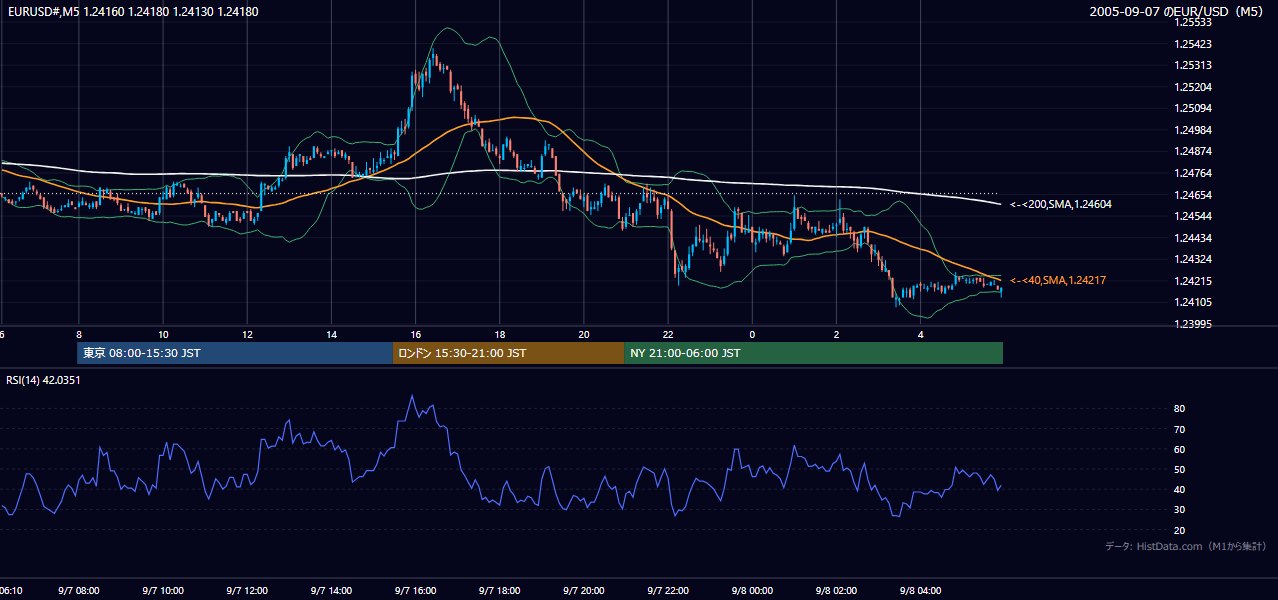The height and width of the screenshot is (600, 1278).
Task: Click the 9/7 22:00 bottom time label
Action: (668, 591)
